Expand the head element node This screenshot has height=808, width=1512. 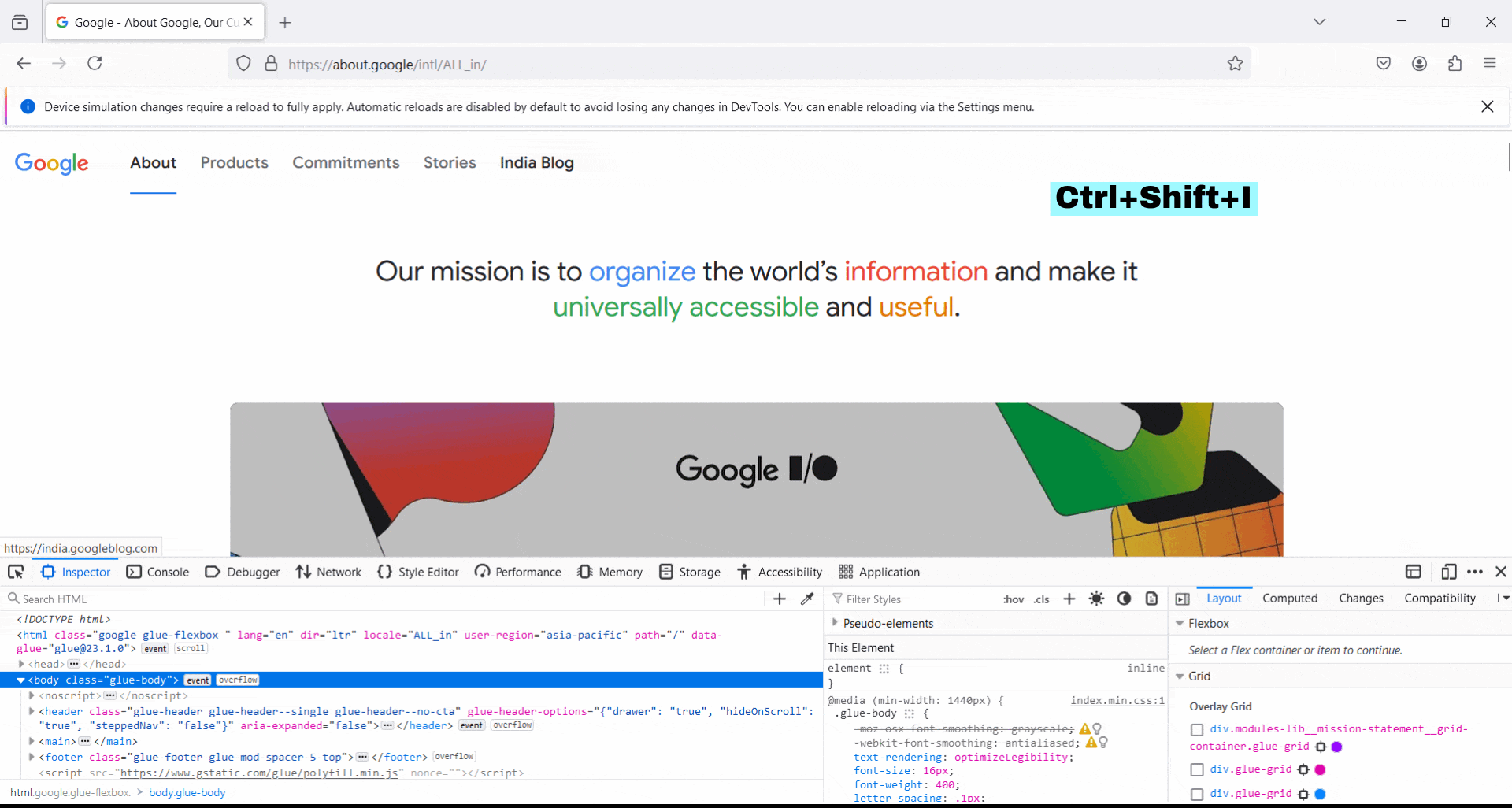21,664
